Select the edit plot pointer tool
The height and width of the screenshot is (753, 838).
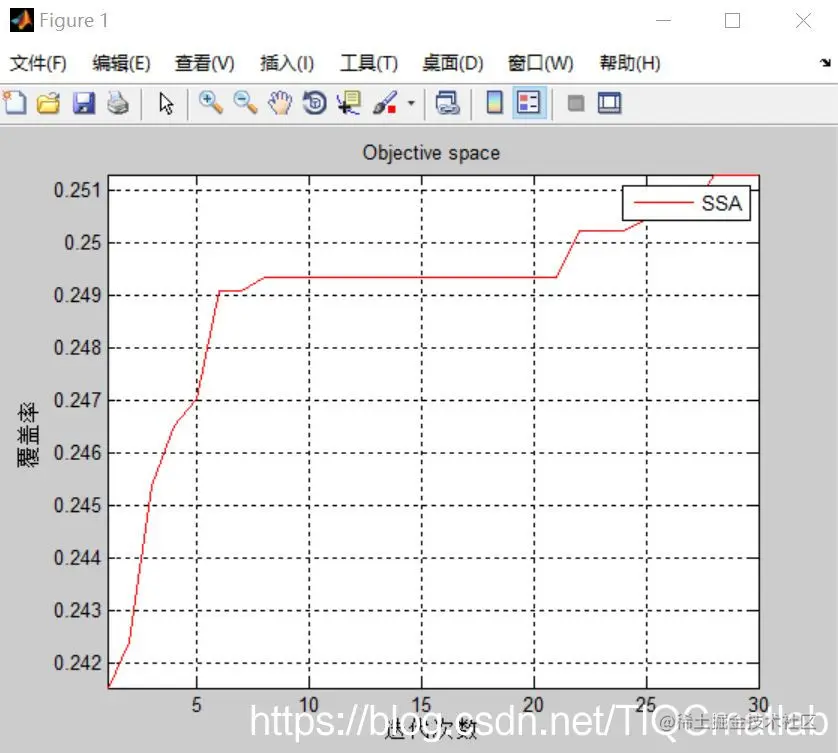(167, 102)
